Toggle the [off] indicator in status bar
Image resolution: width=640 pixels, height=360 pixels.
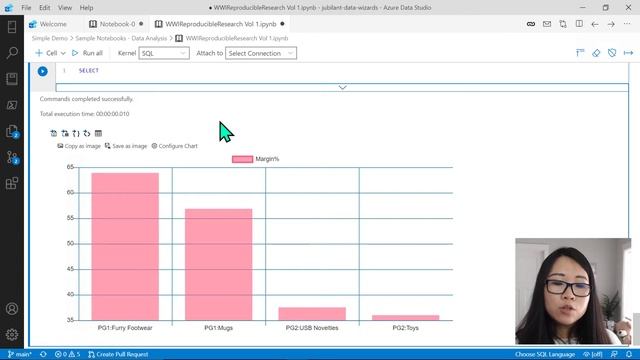pos(593,354)
